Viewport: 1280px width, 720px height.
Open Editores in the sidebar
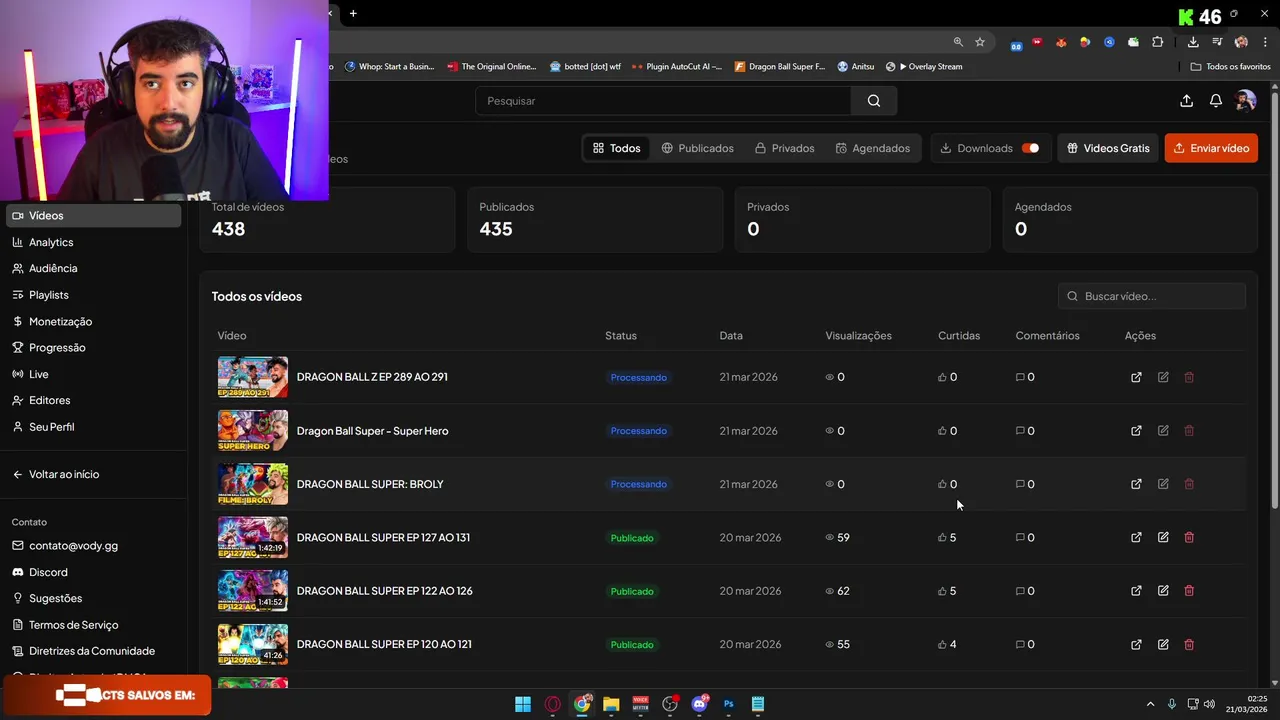94,400
